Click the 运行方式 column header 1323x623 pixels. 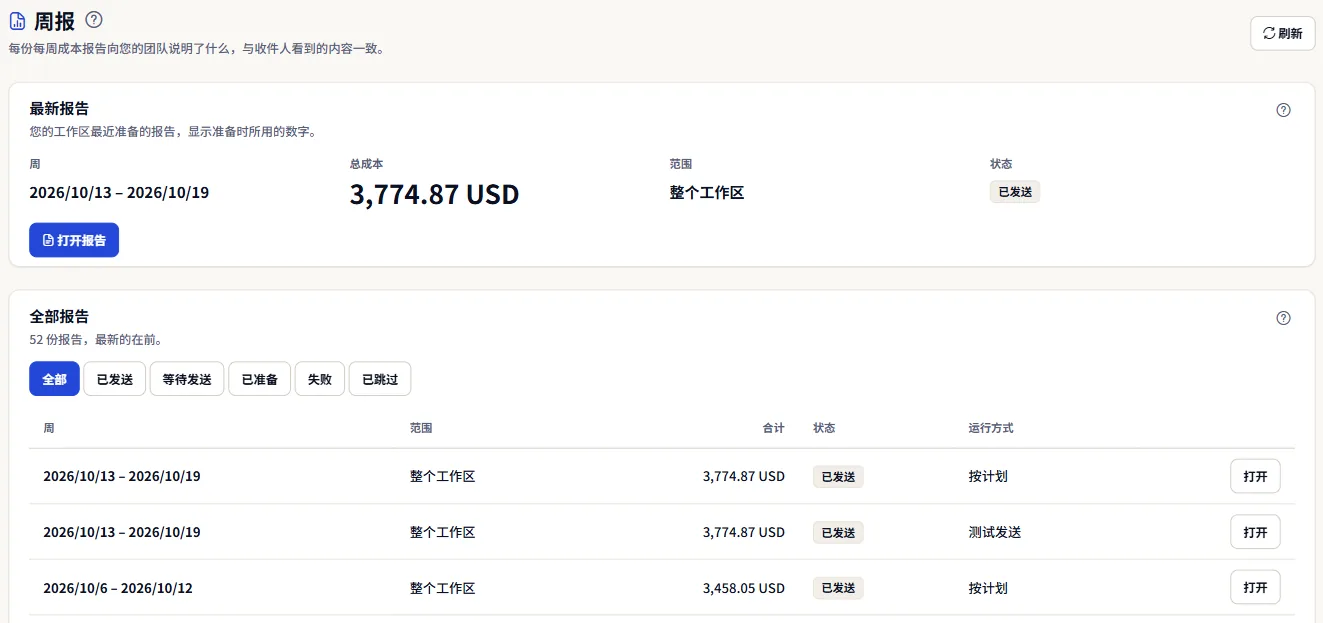click(x=991, y=428)
